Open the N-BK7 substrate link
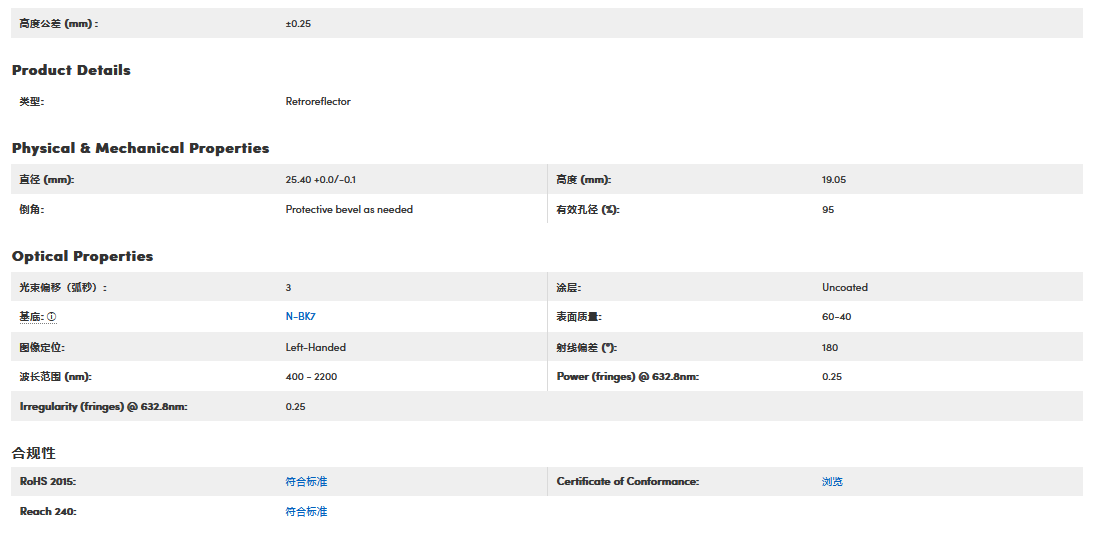Image resolution: width=1093 pixels, height=546 pixels. 301,317
